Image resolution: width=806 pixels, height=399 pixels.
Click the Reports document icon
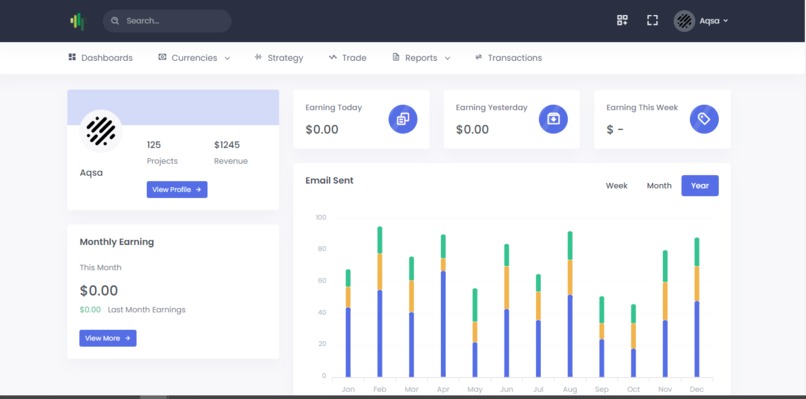point(396,57)
